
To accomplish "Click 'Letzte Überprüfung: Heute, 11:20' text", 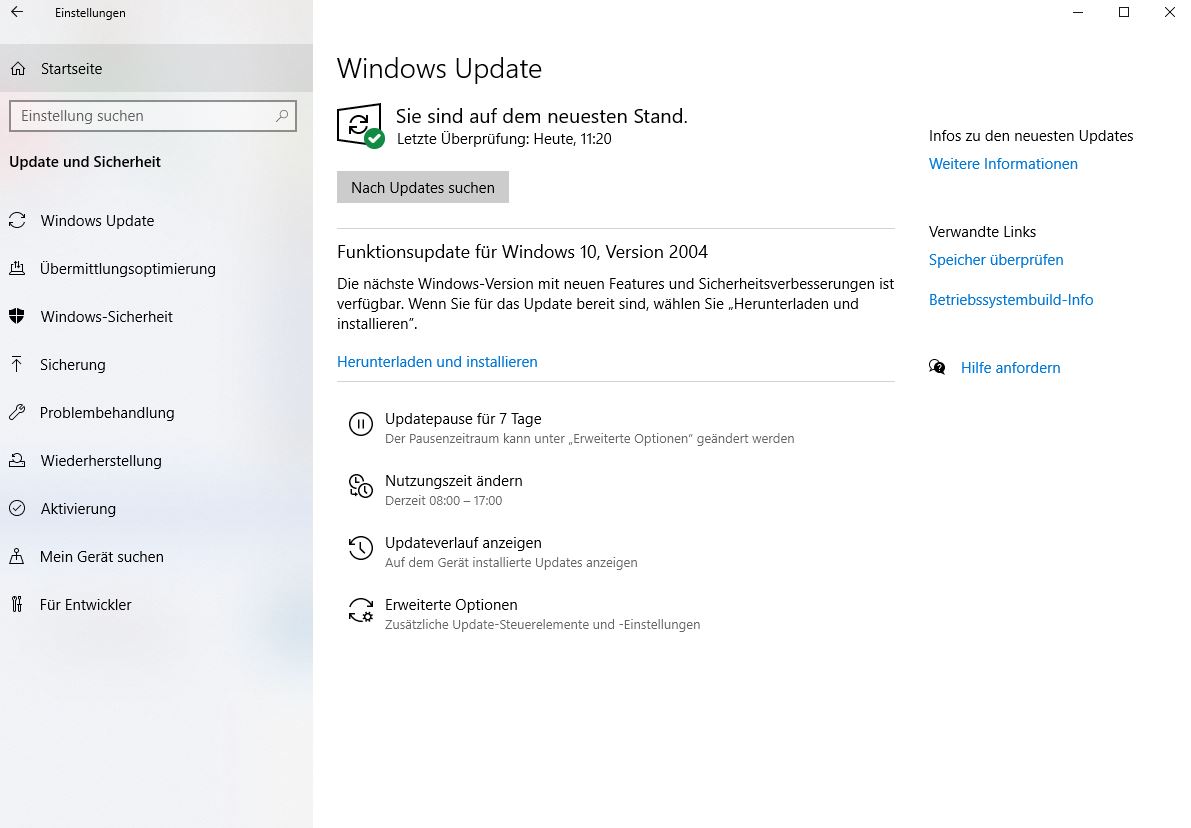I will (504, 139).
